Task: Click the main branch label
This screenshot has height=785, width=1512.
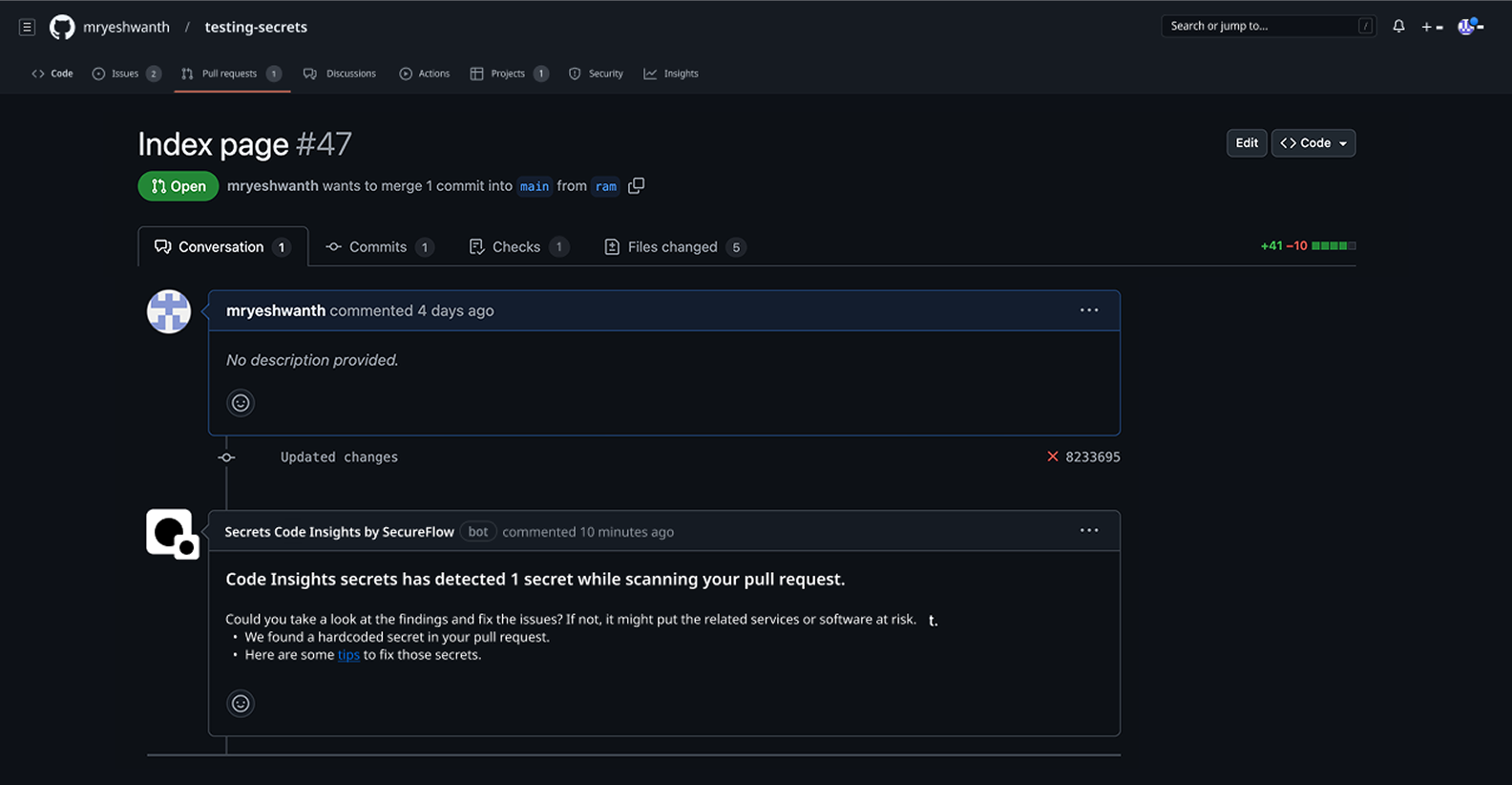Action: (x=535, y=186)
